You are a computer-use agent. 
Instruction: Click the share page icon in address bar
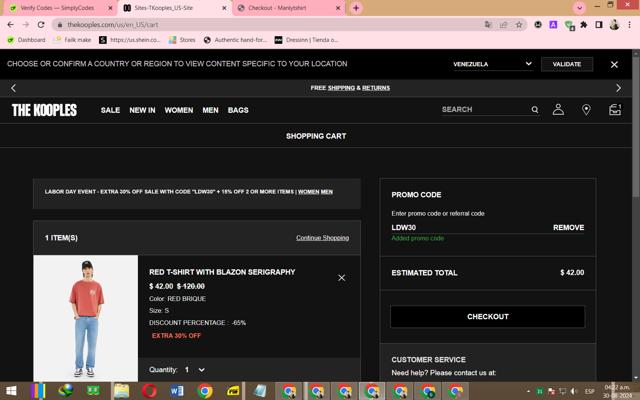coord(504,24)
